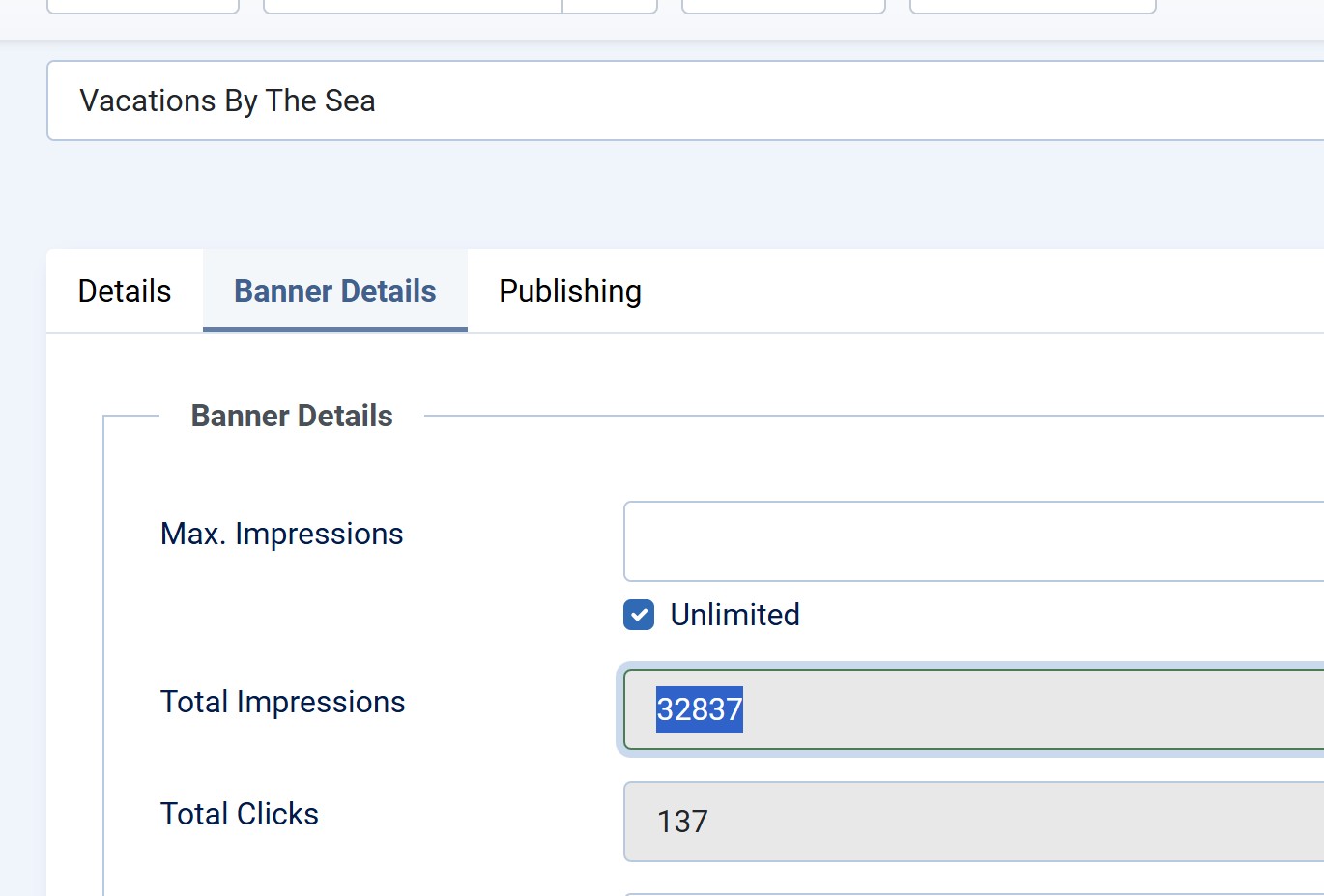Screen dimensions: 1324x896
Task: Click the Banner Details fieldset heading
Action: point(292,416)
